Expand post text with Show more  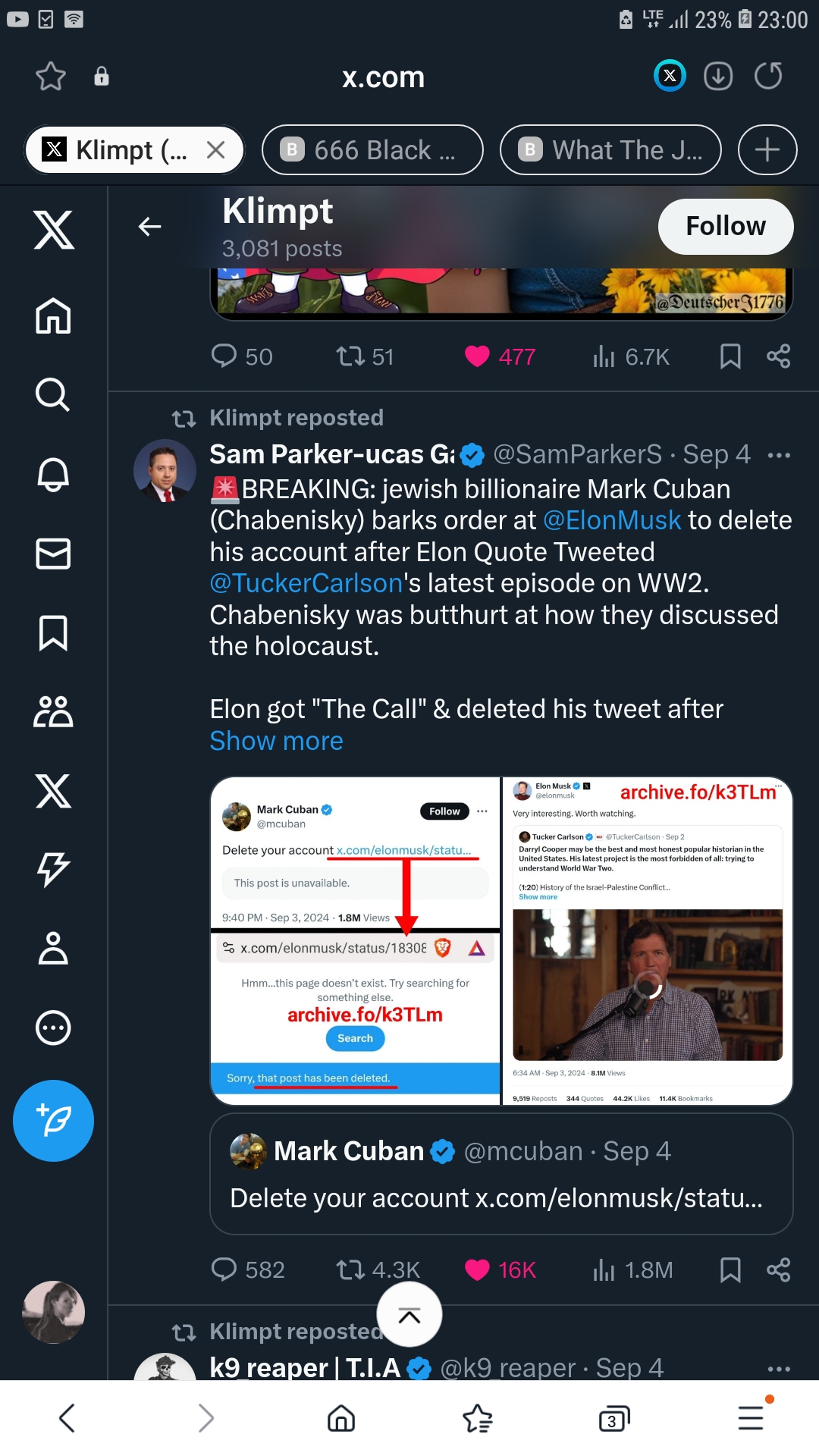point(276,741)
